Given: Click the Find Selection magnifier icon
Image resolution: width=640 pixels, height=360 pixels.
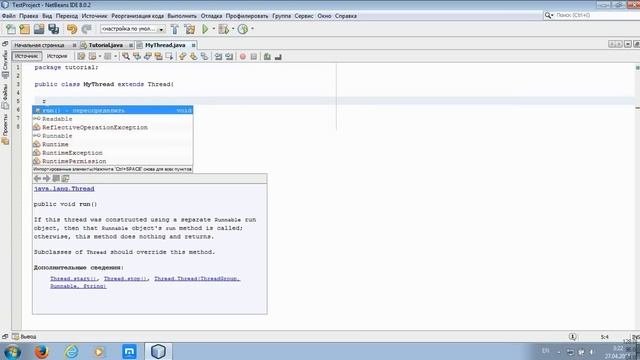Looking at the screenshot, I should point(126,57).
